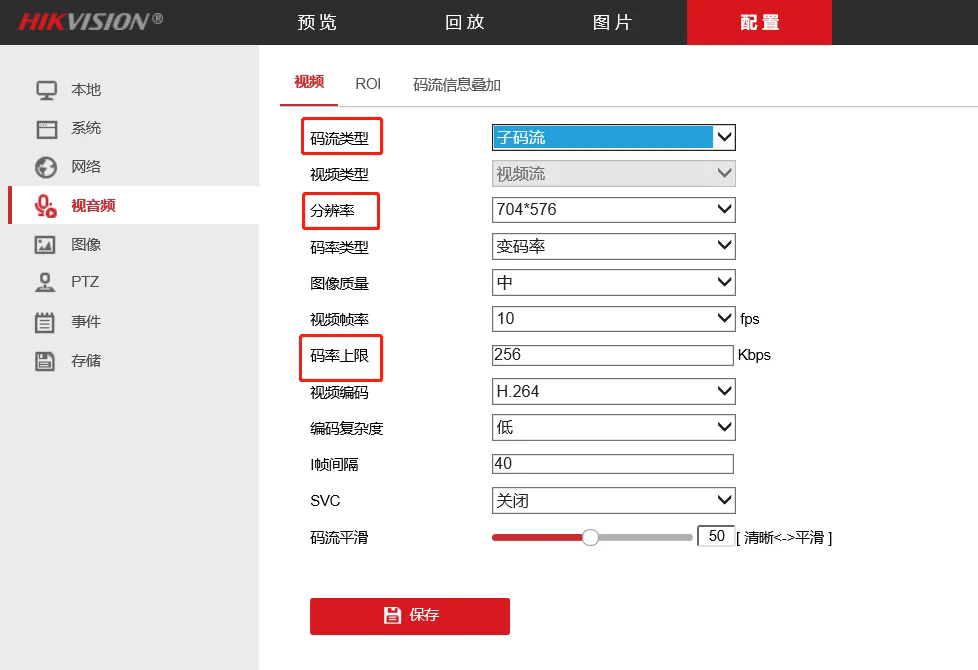Click the 存储 floppy disk icon in sidebar
Image resolution: width=978 pixels, height=670 pixels.
[46, 361]
